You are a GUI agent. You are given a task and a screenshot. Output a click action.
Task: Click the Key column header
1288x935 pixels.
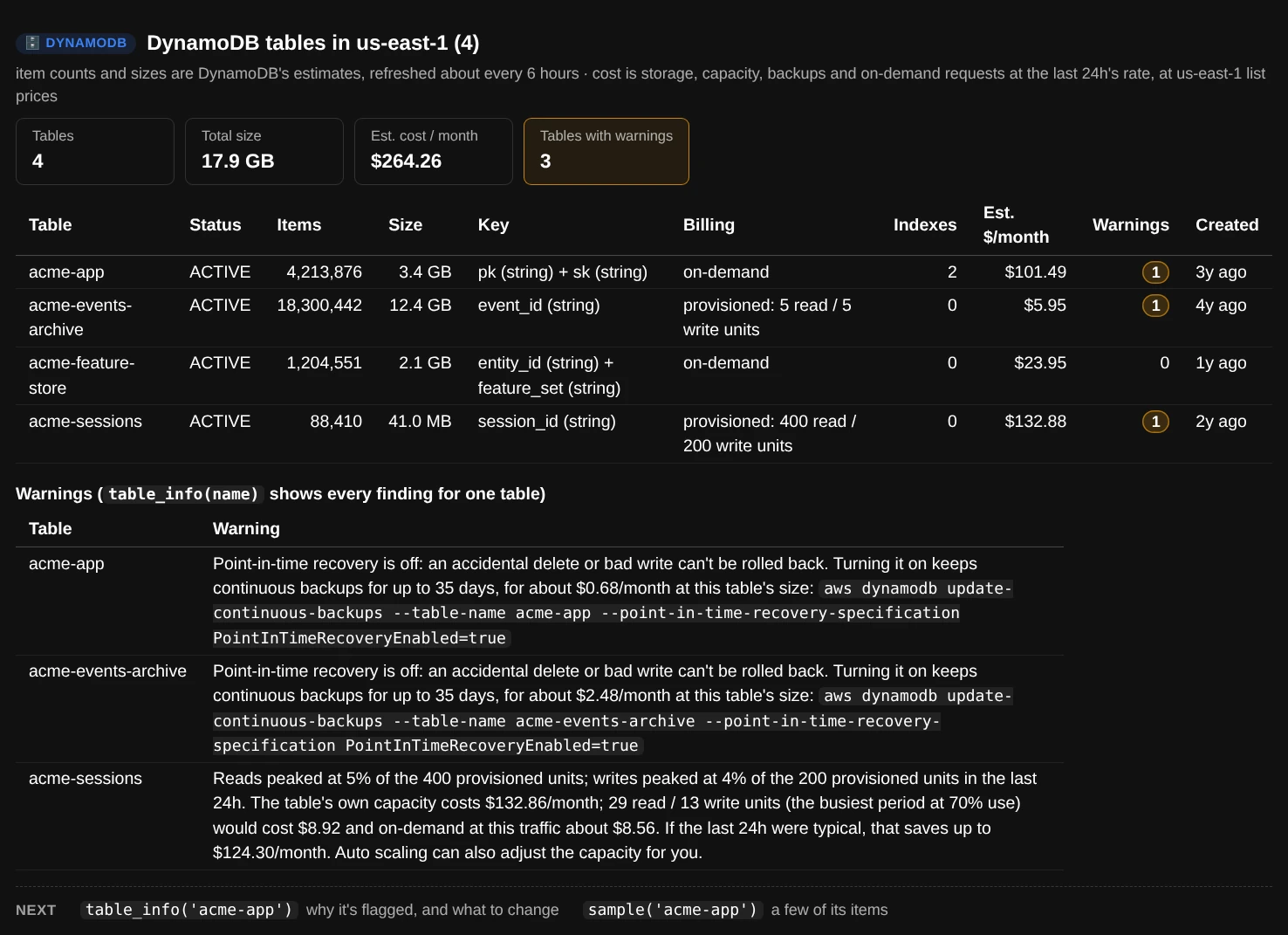pos(493,225)
